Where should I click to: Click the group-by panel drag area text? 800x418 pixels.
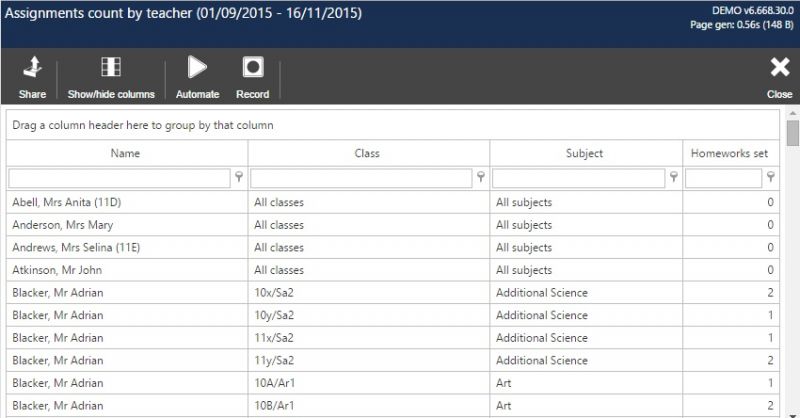143,125
